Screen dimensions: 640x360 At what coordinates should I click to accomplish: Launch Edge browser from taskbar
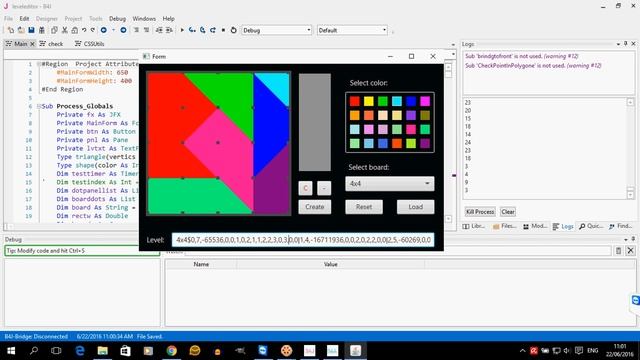pos(80,351)
